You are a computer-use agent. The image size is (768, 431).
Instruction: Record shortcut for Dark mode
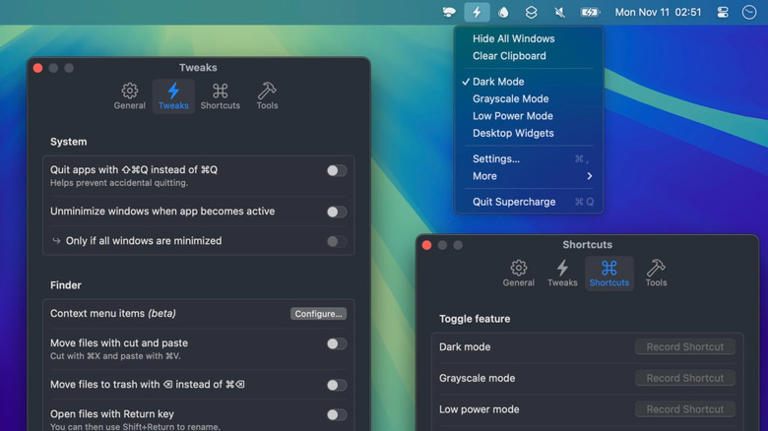click(685, 347)
